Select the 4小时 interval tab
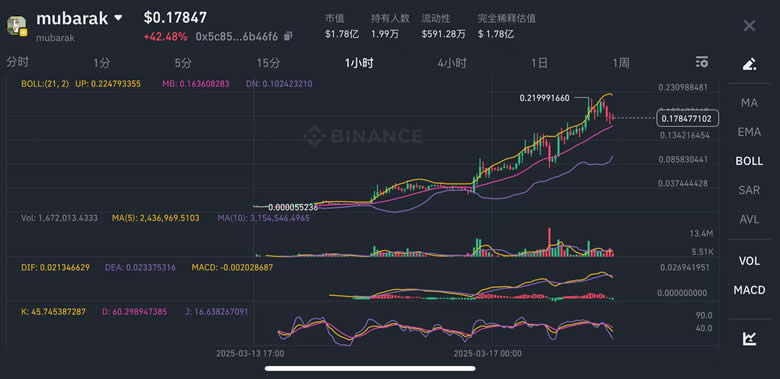Image resolution: width=780 pixels, height=379 pixels. 452,63
